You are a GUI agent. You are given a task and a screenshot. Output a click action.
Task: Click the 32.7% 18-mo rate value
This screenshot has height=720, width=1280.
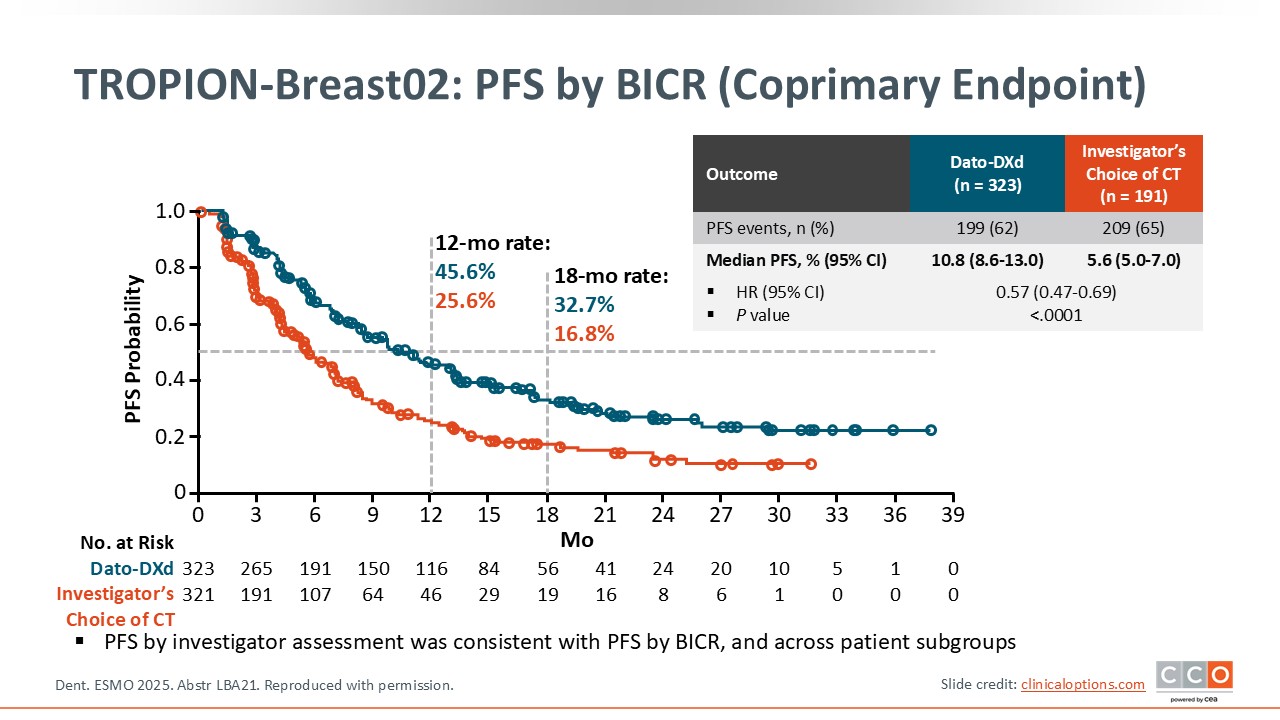point(584,305)
